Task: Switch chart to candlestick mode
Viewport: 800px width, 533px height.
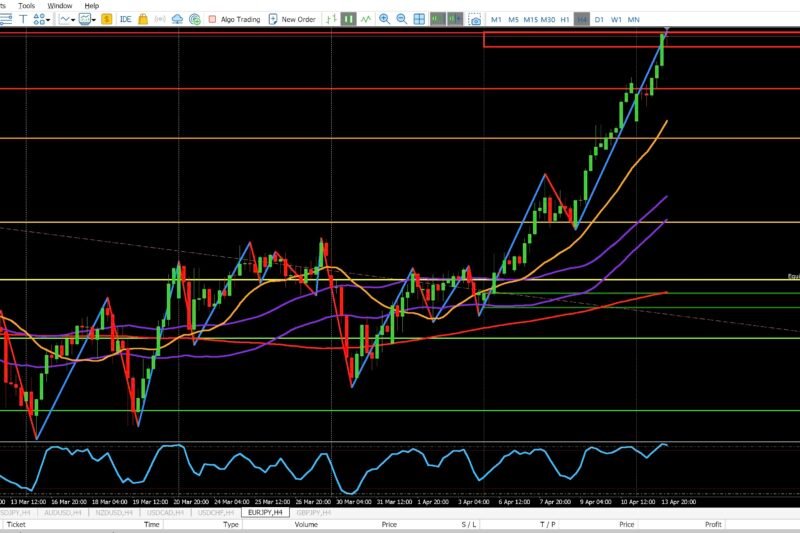Action: coord(348,19)
